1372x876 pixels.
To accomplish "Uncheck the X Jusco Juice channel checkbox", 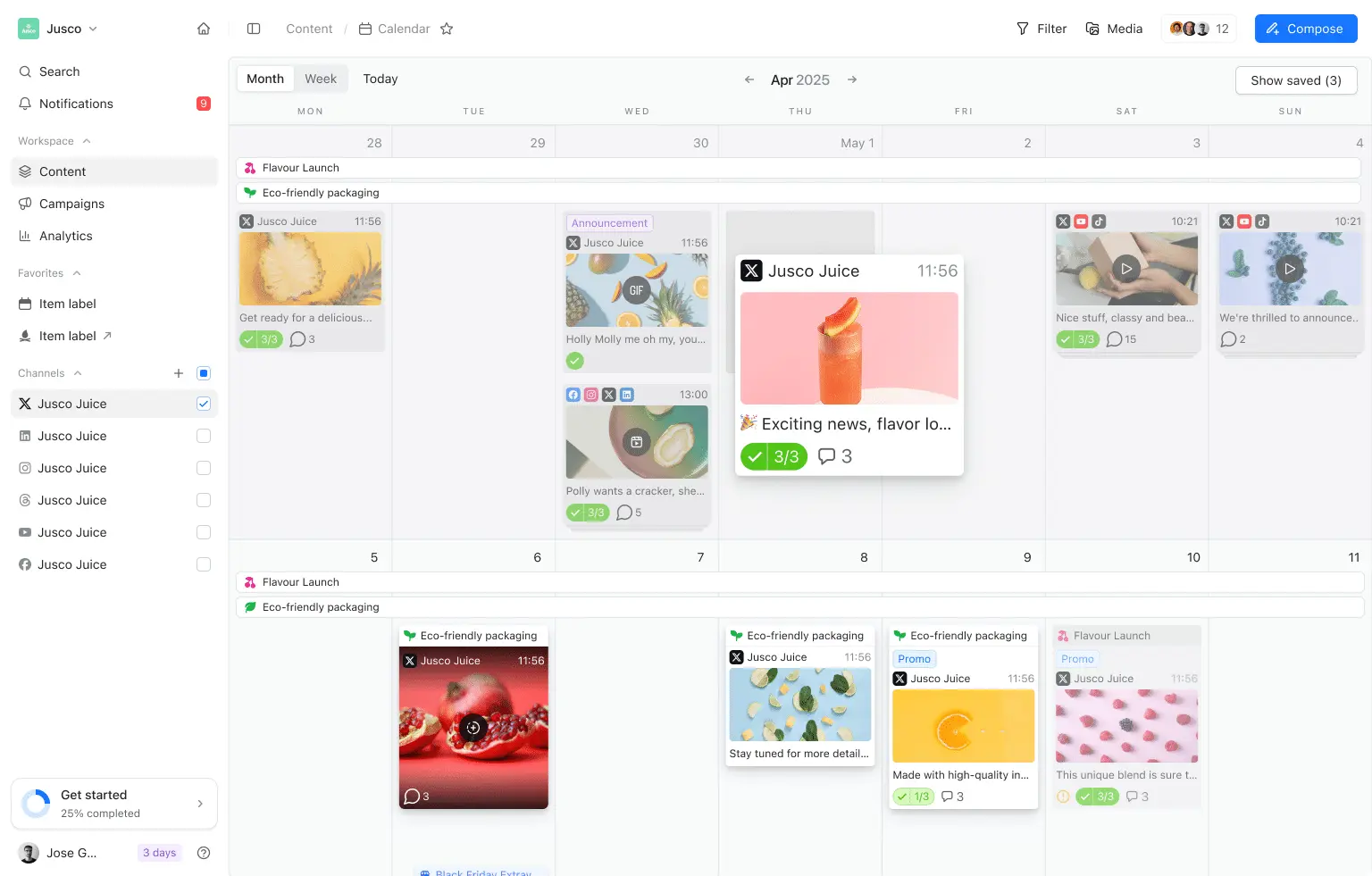I will (x=204, y=404).
